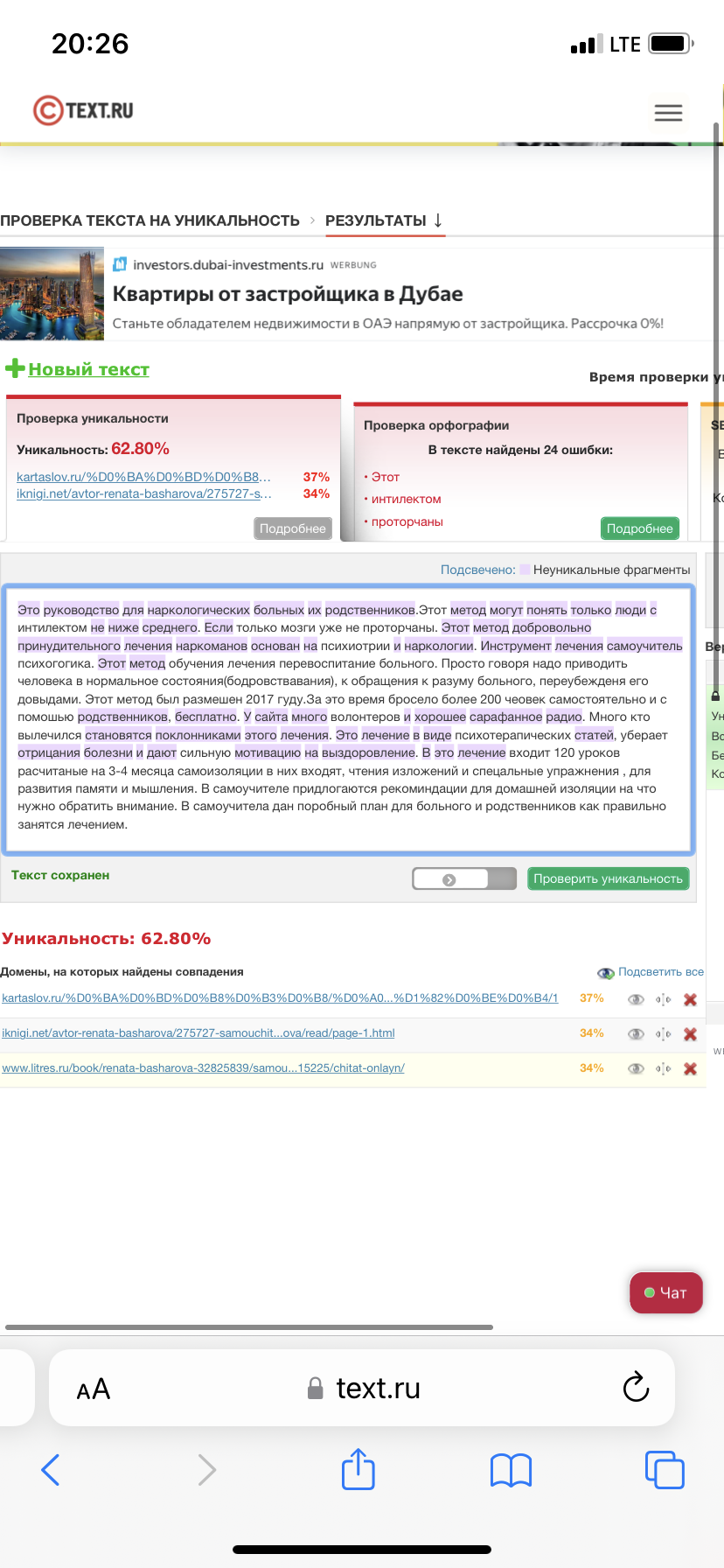Remove kartaslov.ru domain with red cross
Screen dimensions: 724x1568
[x=690, y=999]
